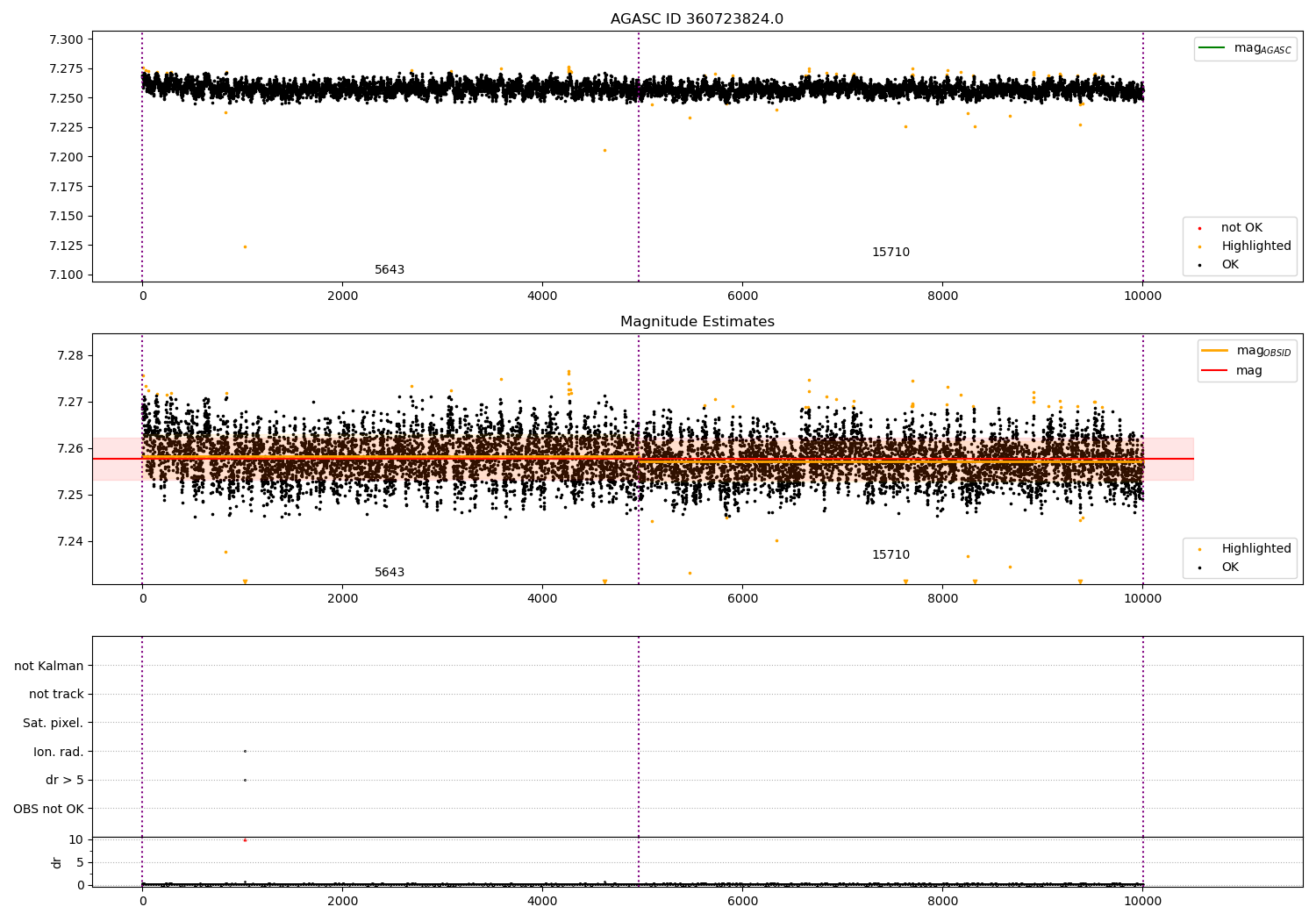Viewport: 1316px width, 921px height.
Task: Click the 'Sat. pixel.' y-axis label
Action: click(54, 723)
